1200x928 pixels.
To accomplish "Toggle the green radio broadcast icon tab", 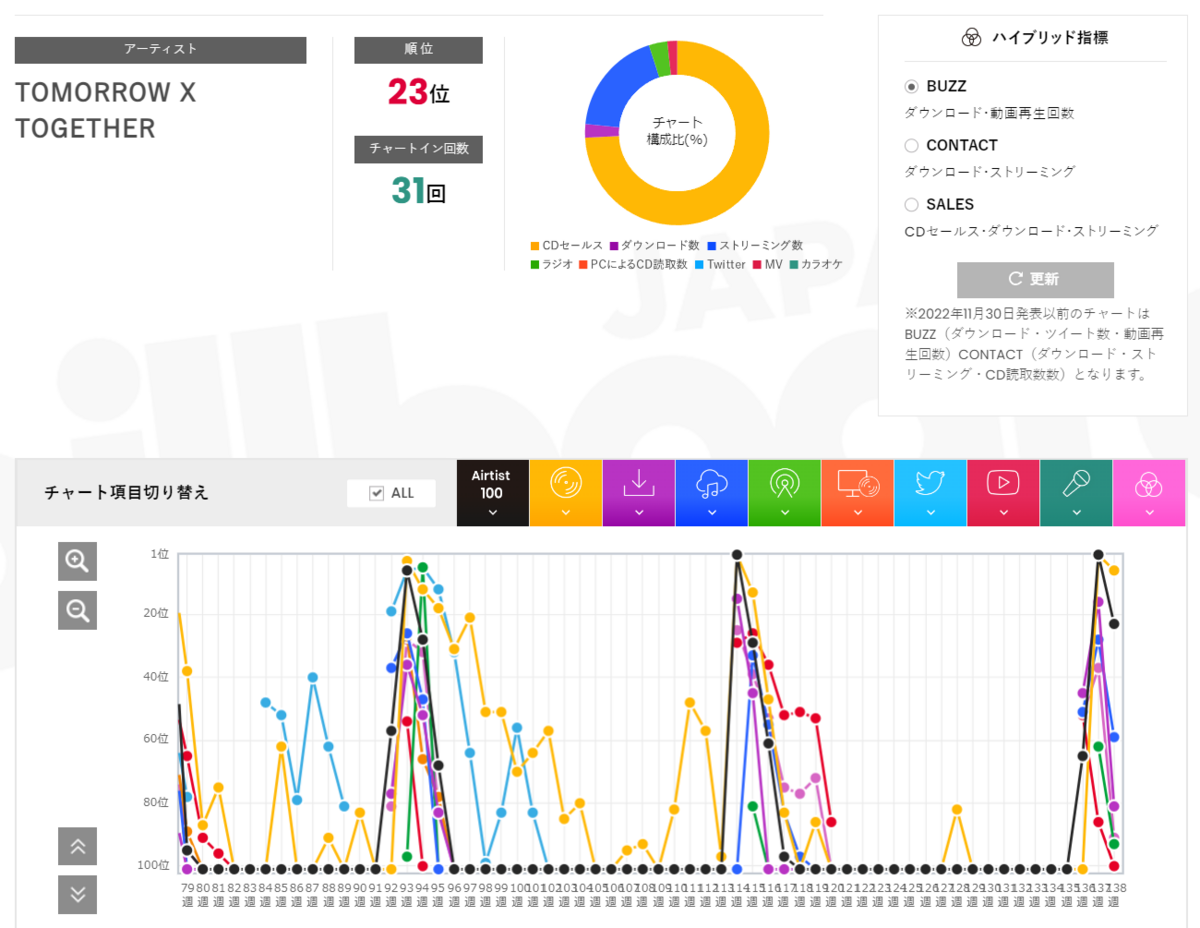I will 784,492.
